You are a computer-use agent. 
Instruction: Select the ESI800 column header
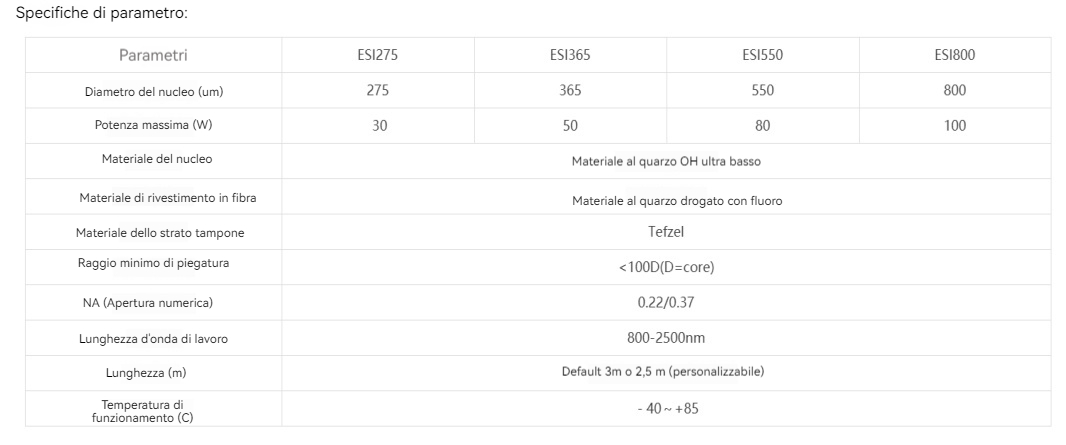point(954,55)
